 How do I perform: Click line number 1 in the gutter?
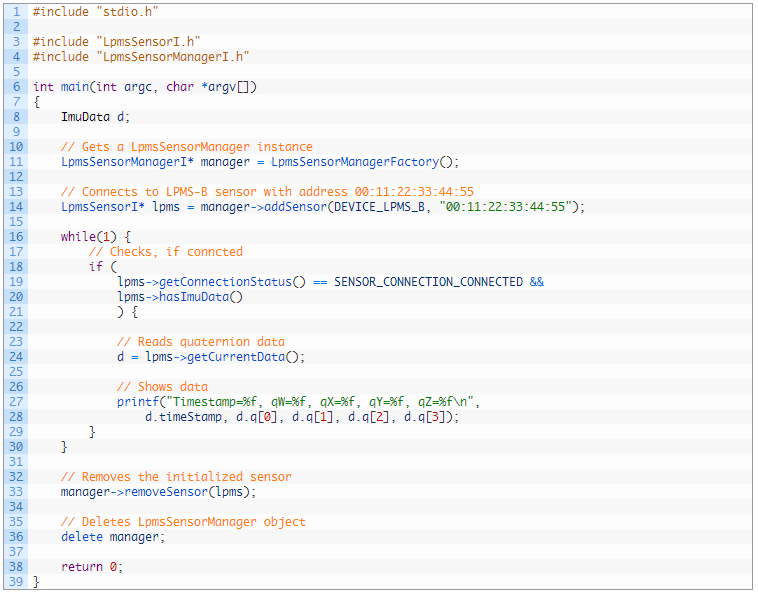pos(15,12)
